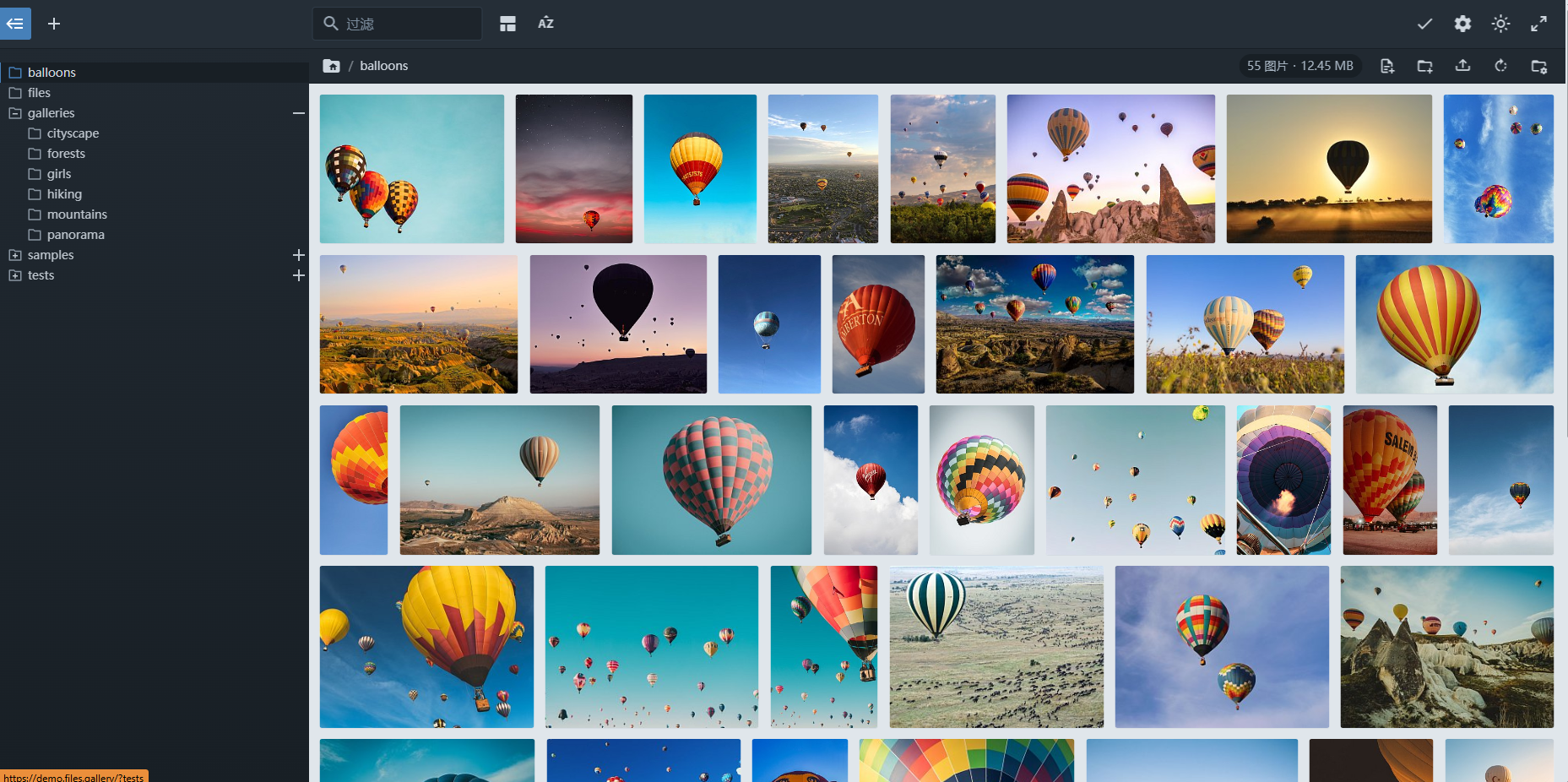
Task: Click the new folder icon
Action: pos(1424,66)
